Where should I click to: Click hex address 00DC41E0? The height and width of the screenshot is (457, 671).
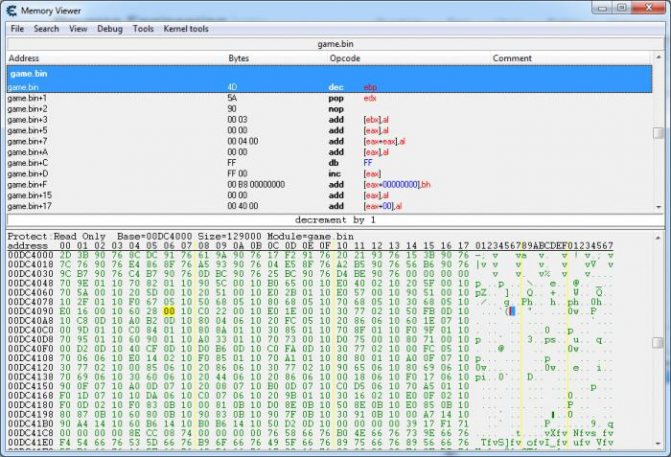[30, 443]
